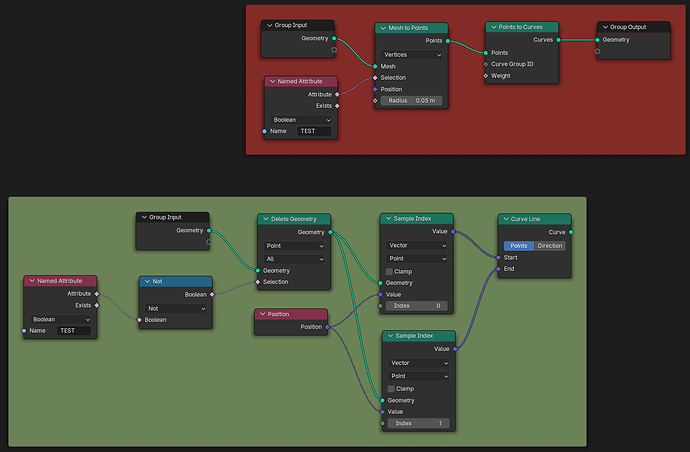Click the Curves output socket
Image resolution: width=690 pixels, height=452 pixels.
pyautogui.click(x=558, y=40)
